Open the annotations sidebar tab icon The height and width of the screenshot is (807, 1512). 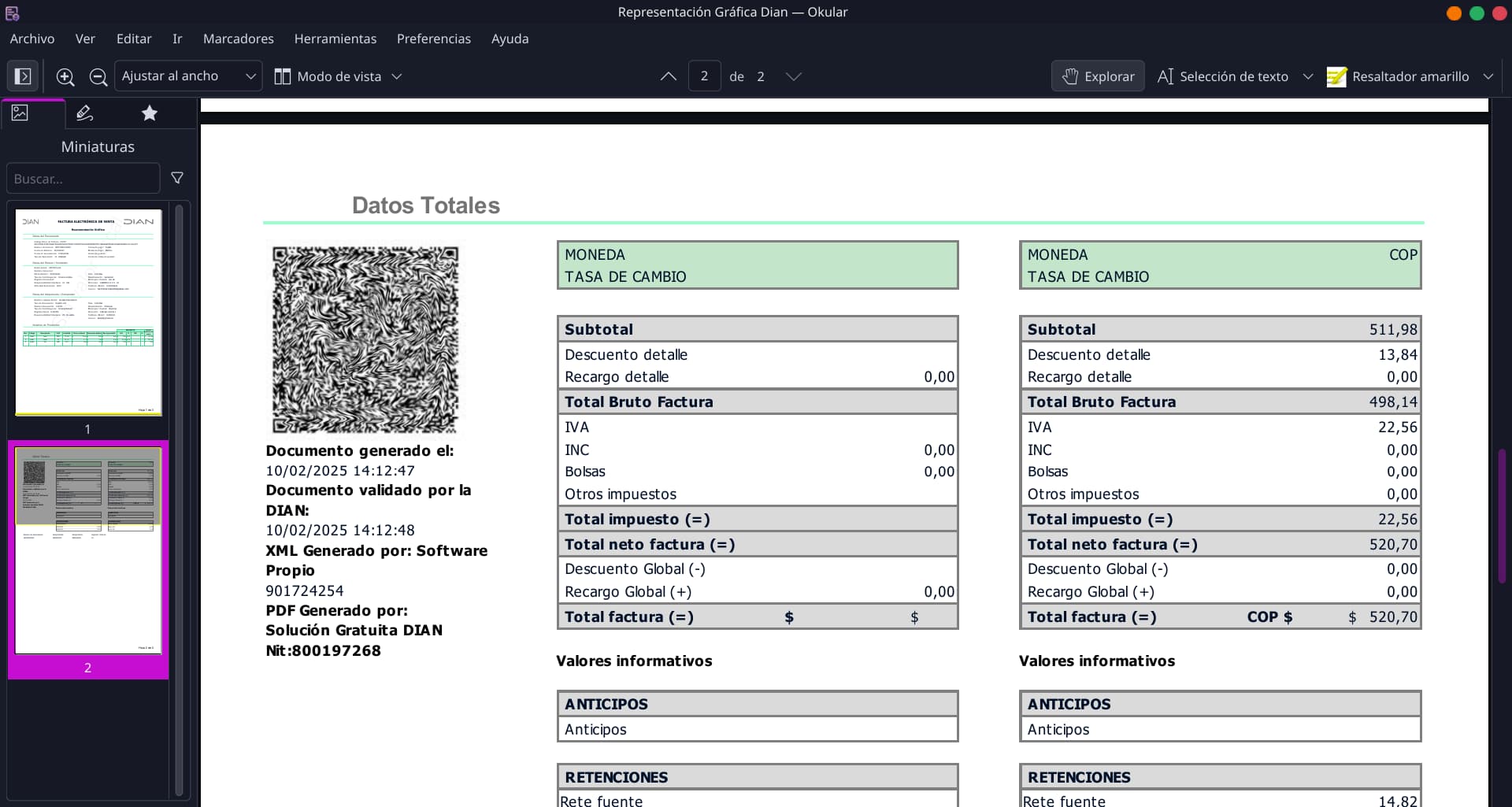click(x=84, y=113)
